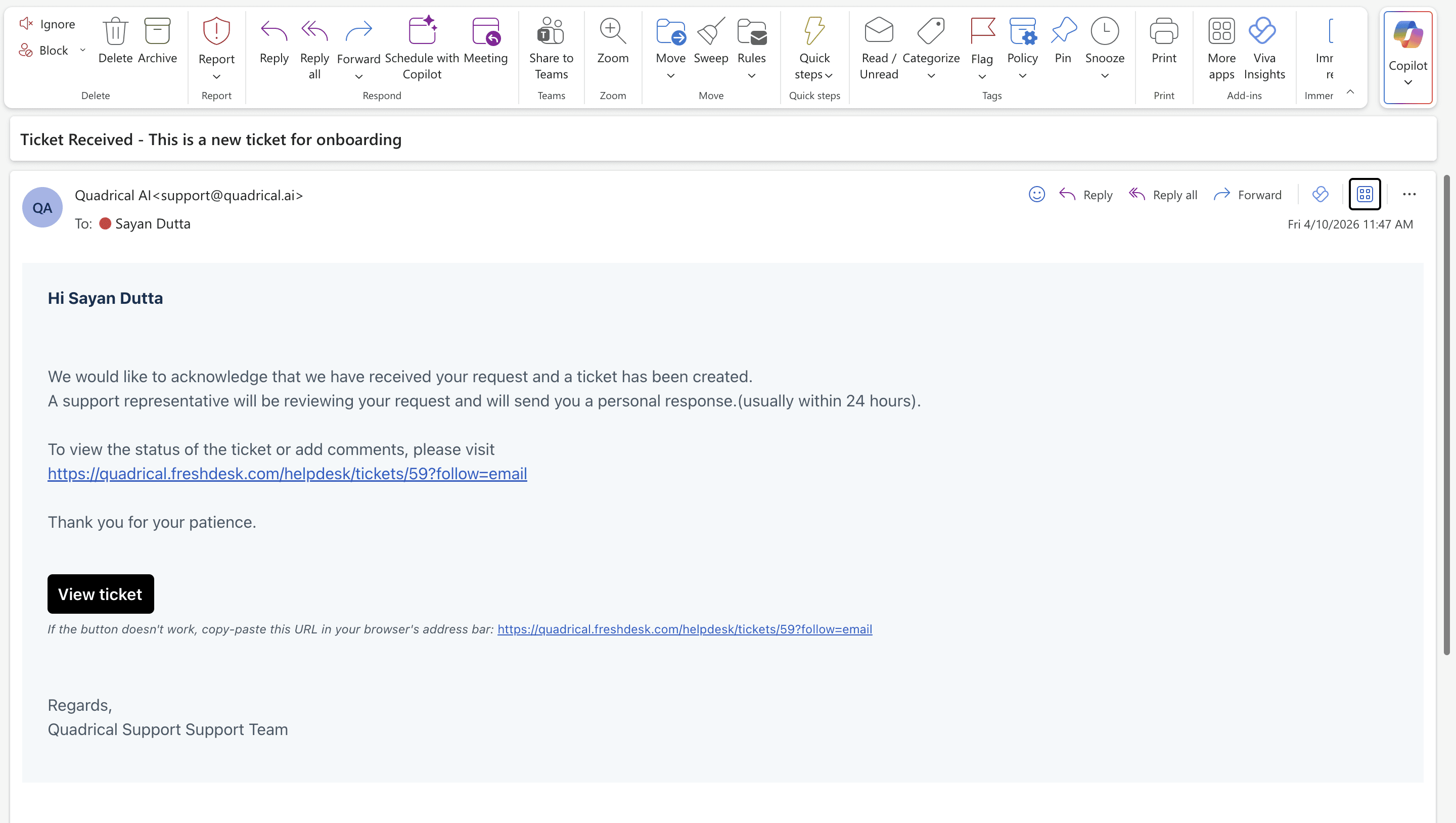This screenshot has height=823, width=1456.
Task: Add reaction with smiley face icon
Action: [1036, 195]
